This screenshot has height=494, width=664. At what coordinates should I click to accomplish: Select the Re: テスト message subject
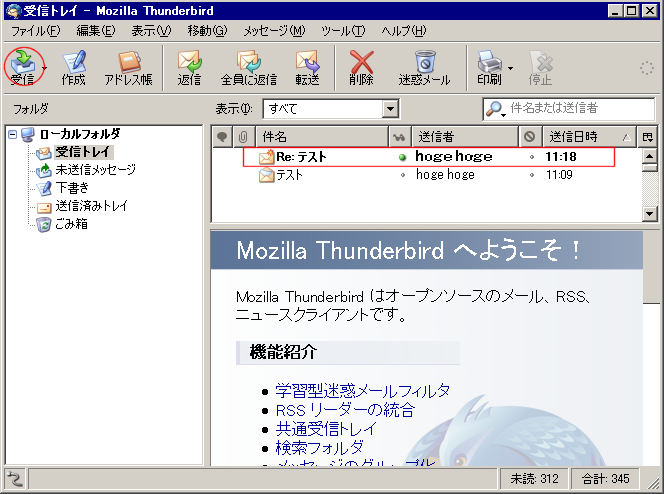[x=302, y=157]
